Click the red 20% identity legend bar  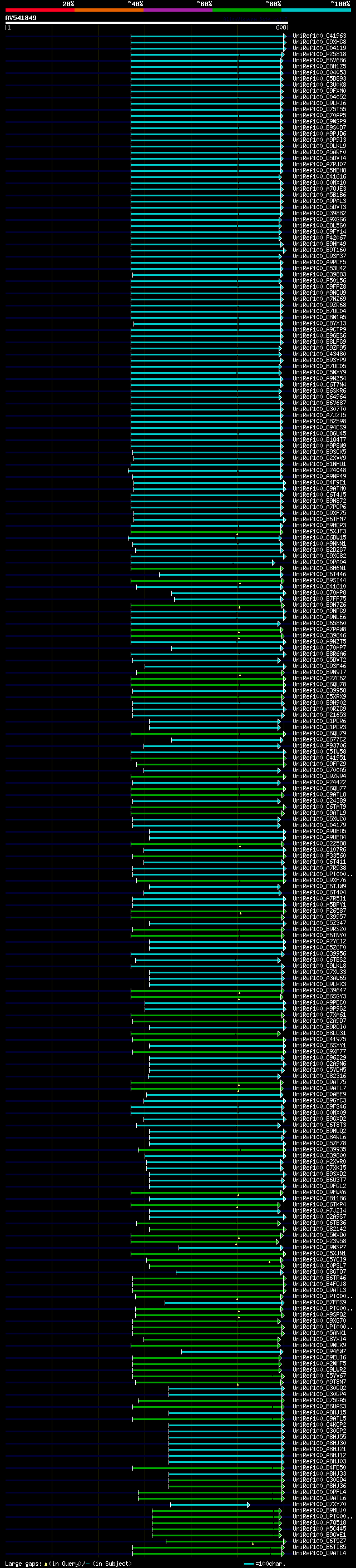click(x=39, y=10)
